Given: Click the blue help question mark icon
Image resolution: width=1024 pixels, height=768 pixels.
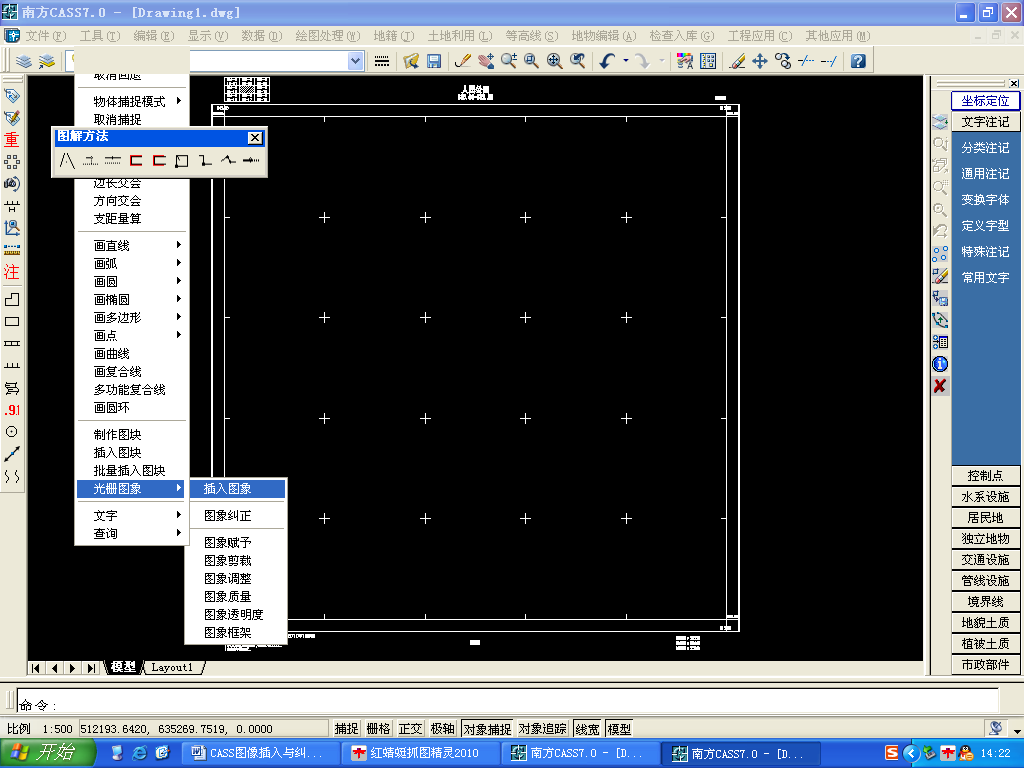Looking at the screenshot, I should 857,61.
